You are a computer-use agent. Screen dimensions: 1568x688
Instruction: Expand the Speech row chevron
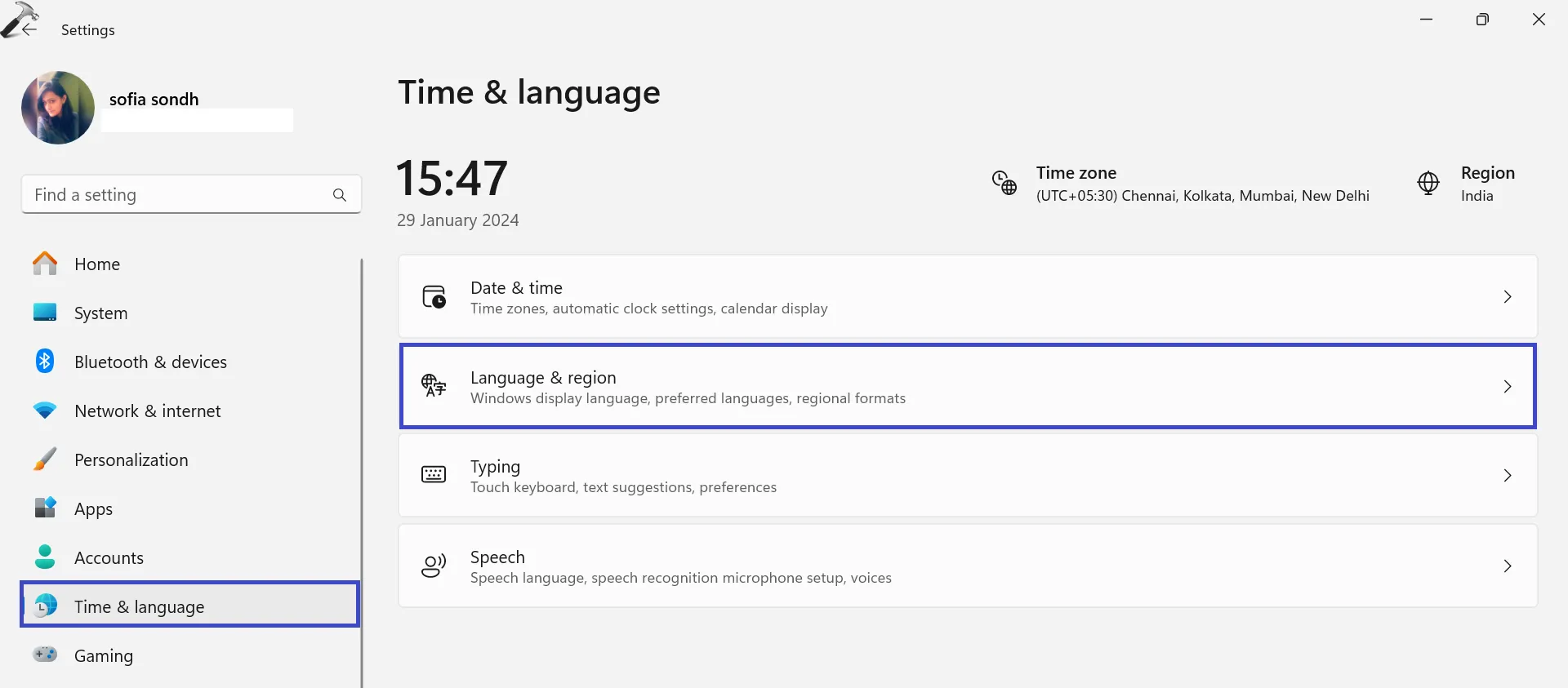[1507, 566]
